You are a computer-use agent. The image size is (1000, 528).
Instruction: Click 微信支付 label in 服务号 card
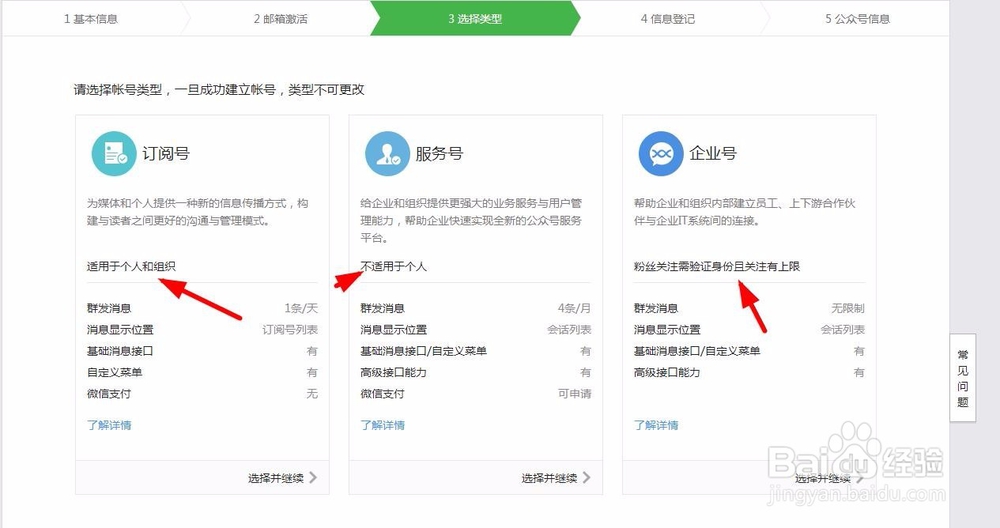[383, 393]
